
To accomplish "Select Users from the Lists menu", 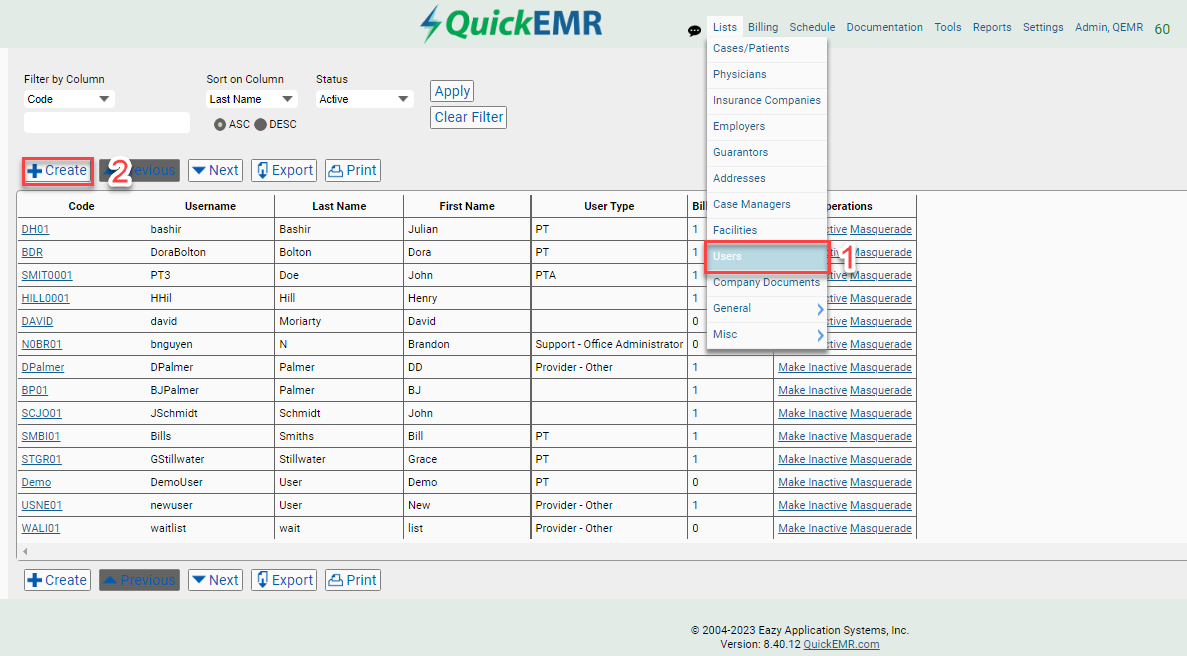I will [x=766, y=256].
